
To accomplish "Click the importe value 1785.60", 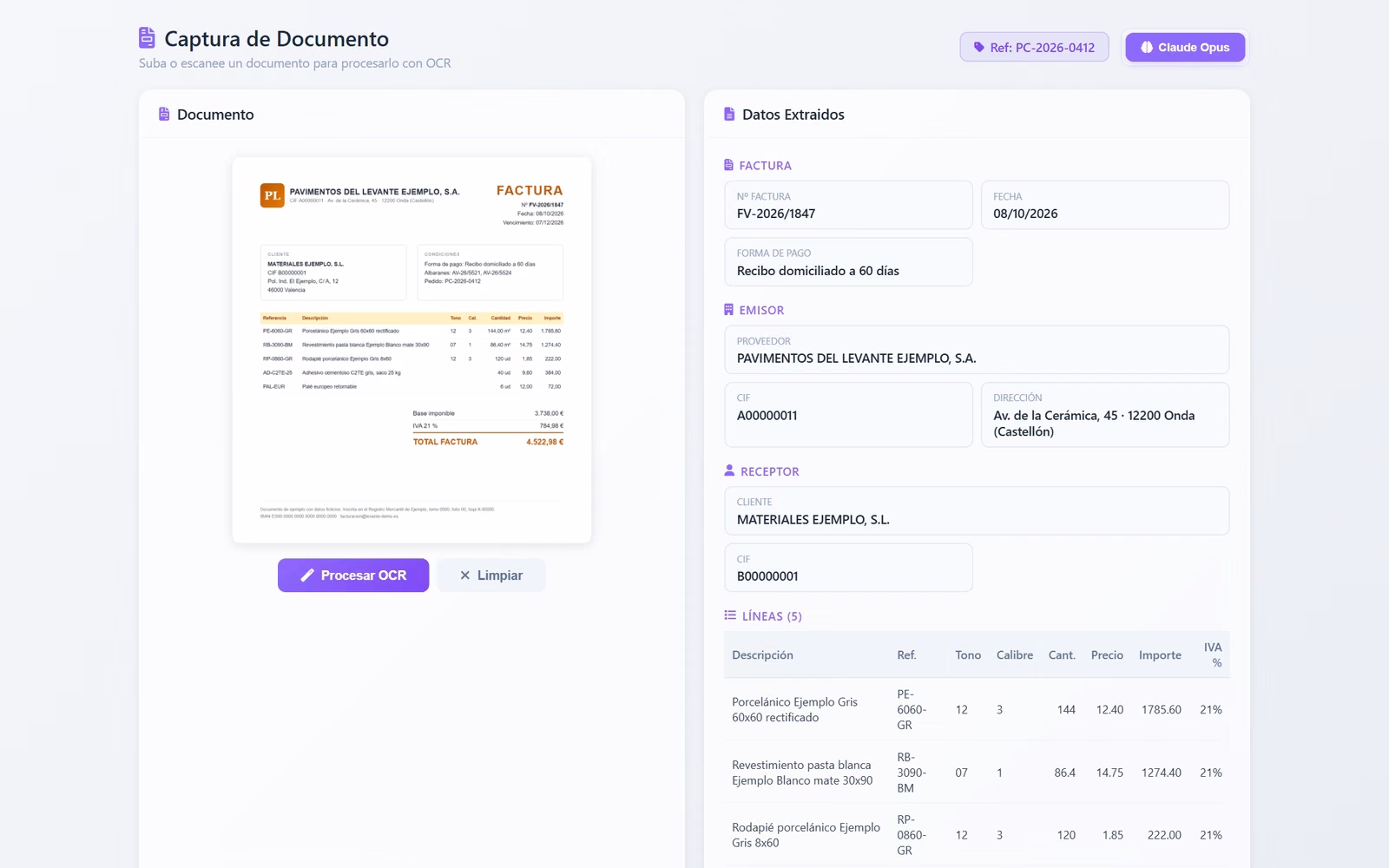I will pyautogui.click(x=1161, y=709).
